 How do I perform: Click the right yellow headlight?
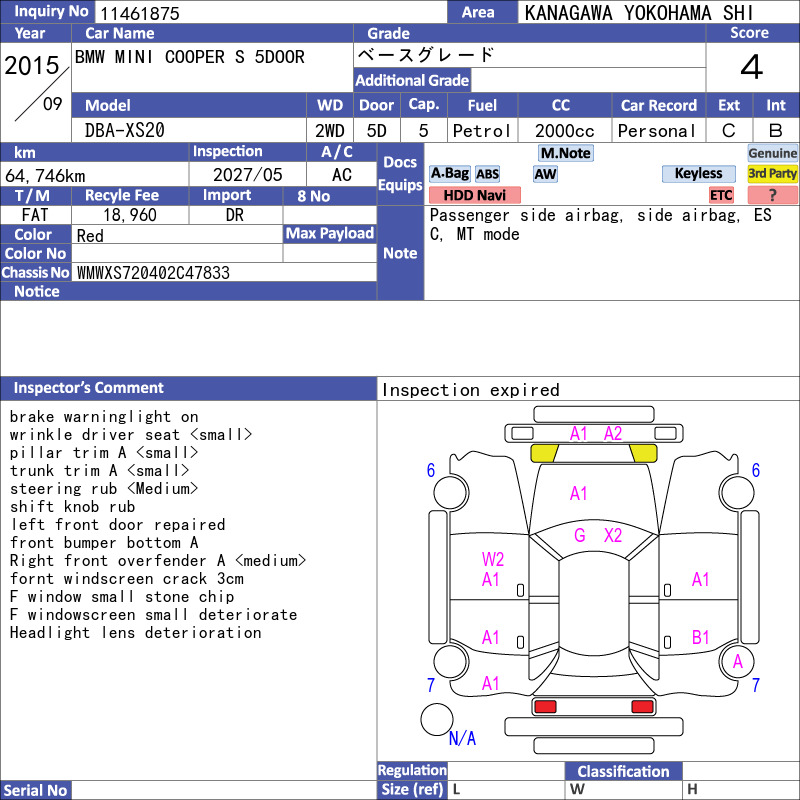pyautogui.click(x=643, y=453)
